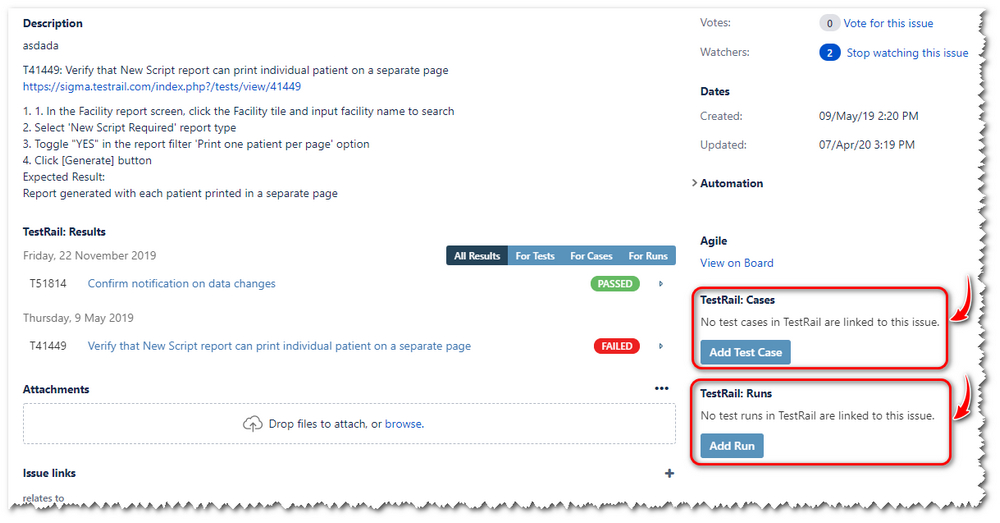Click the Add Test Case button

[x=746, y=352]
